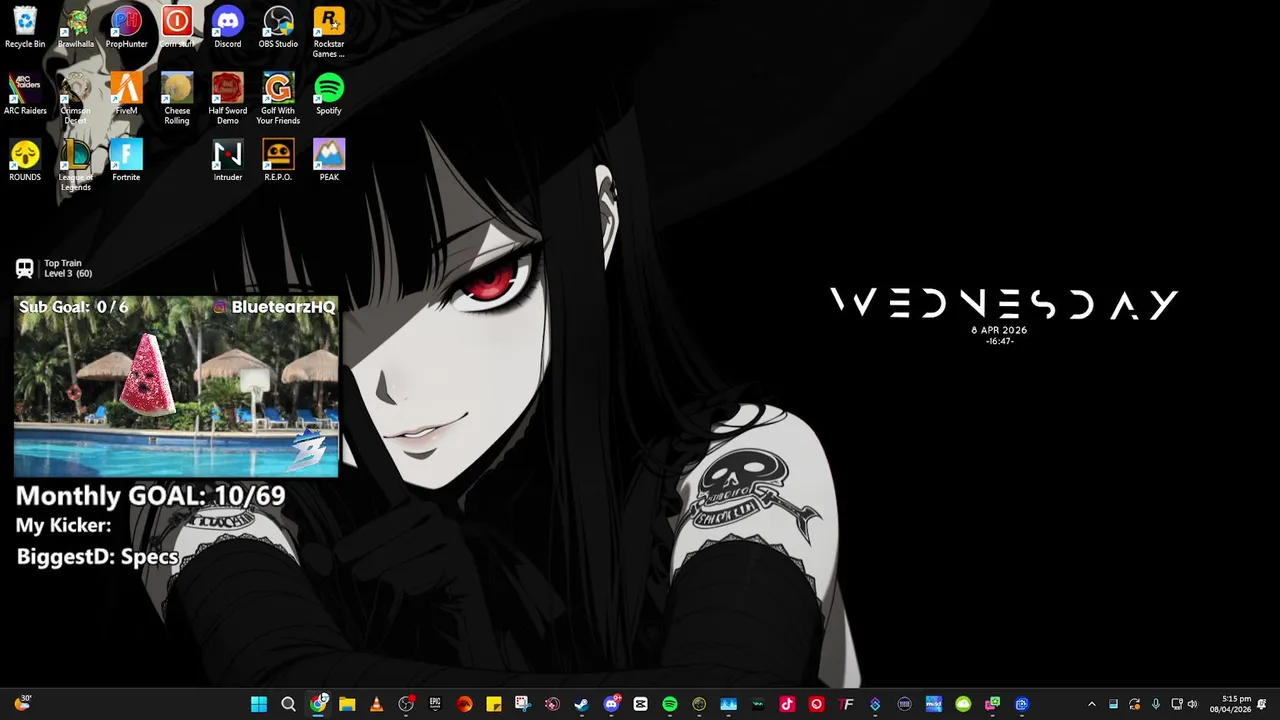Open the PropHunter desktop shortcut
1280x720 pixels.
pyautogui.click(x=126, y=27)
